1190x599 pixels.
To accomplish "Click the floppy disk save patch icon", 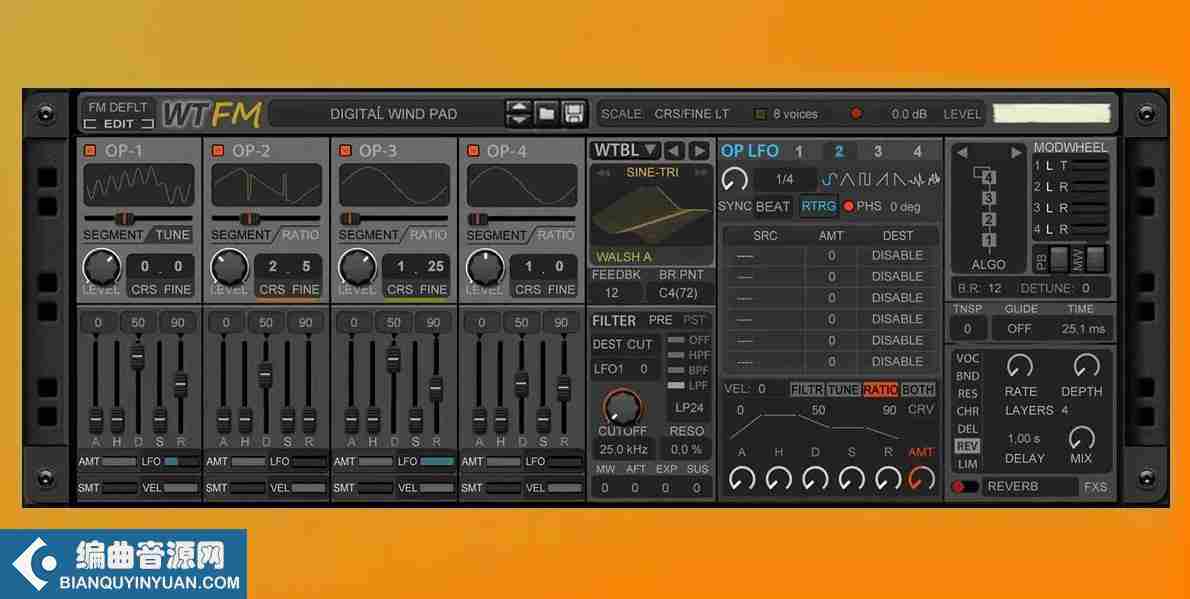I will (x=575, y=114).
